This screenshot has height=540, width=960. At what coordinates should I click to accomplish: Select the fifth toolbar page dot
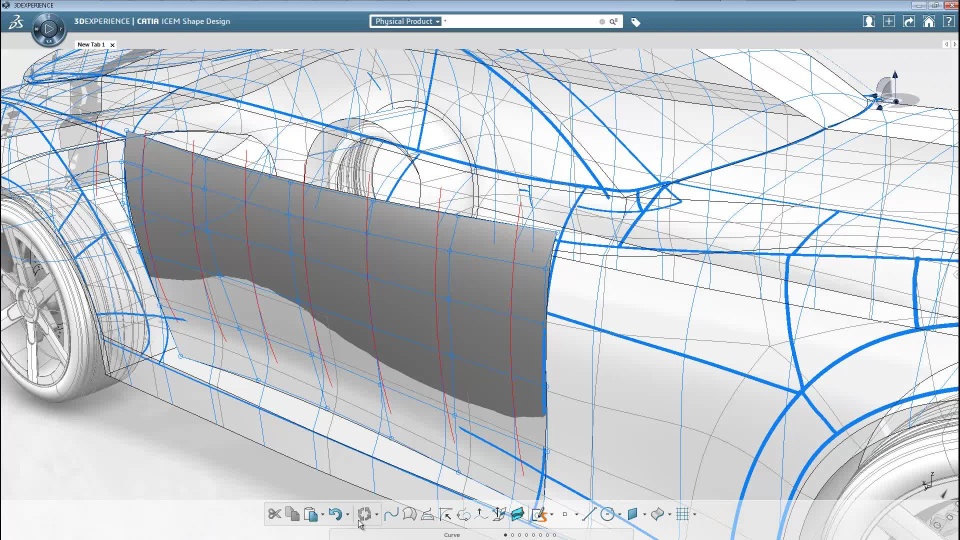(533, 534)
